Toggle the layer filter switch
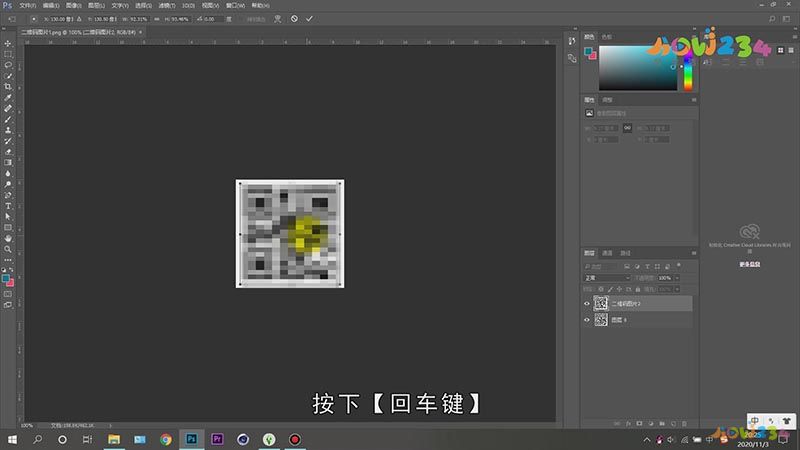800x450 pixels. (x=679, y=265)
